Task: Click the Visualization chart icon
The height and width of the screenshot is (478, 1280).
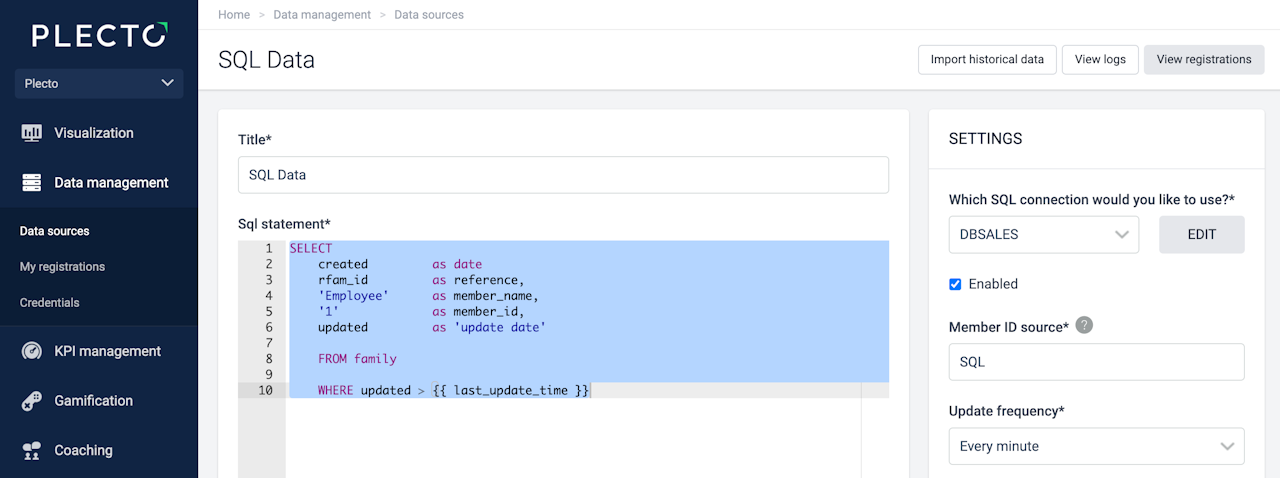Action: 32,133
